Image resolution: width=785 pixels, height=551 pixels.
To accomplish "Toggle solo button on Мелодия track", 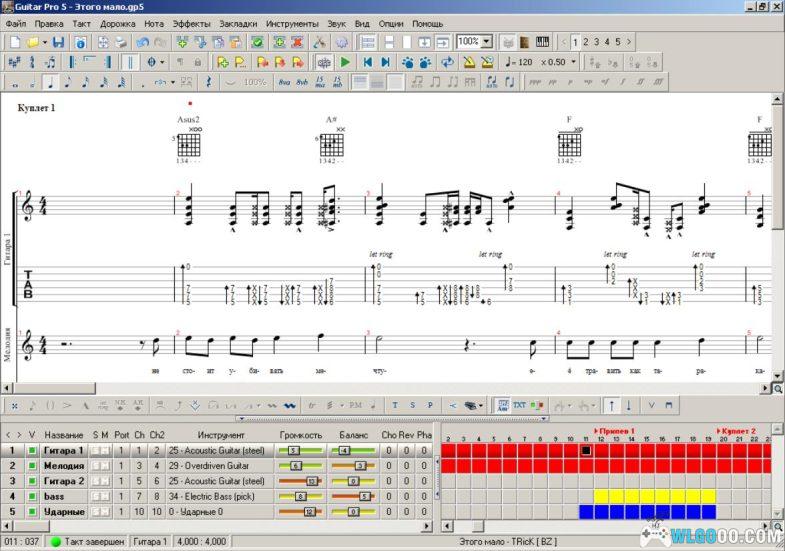I will 97,466.
